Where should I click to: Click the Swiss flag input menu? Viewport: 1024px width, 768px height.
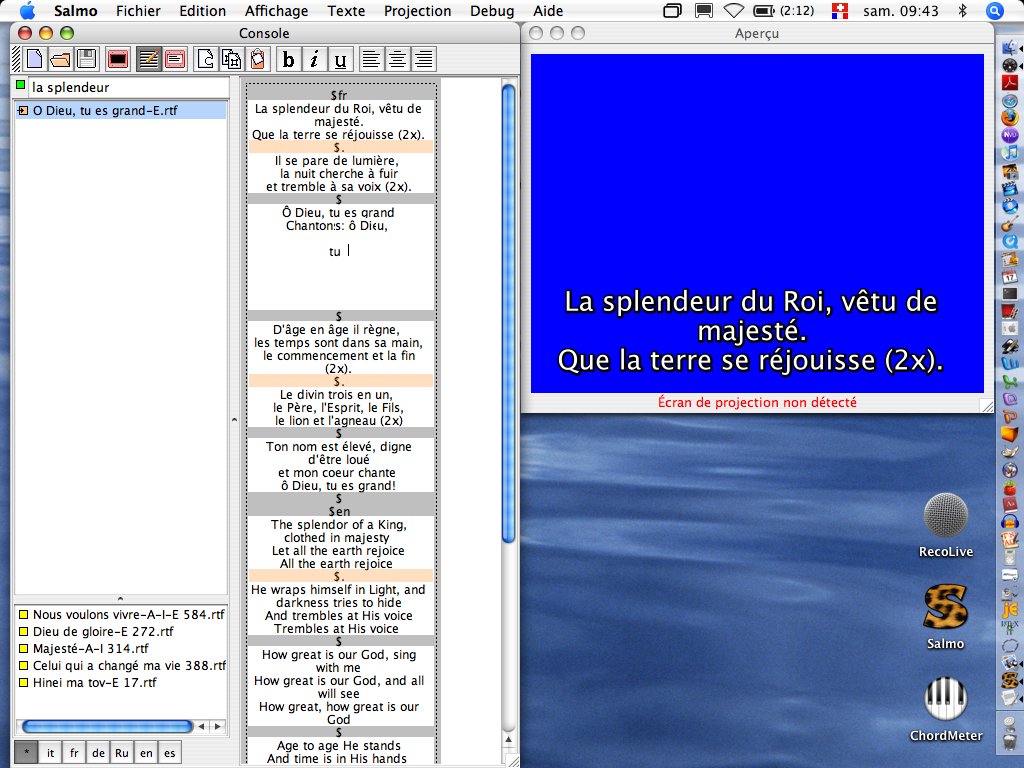(x=840, y=11)
